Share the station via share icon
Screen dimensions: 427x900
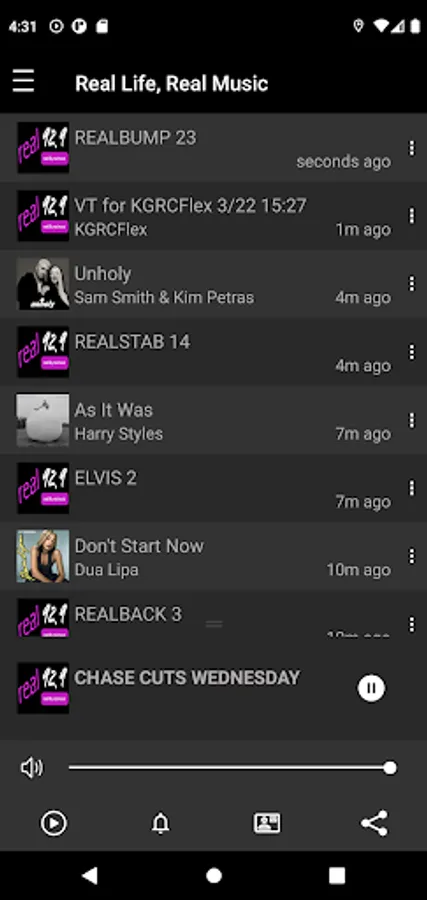[x=374, y=823]
